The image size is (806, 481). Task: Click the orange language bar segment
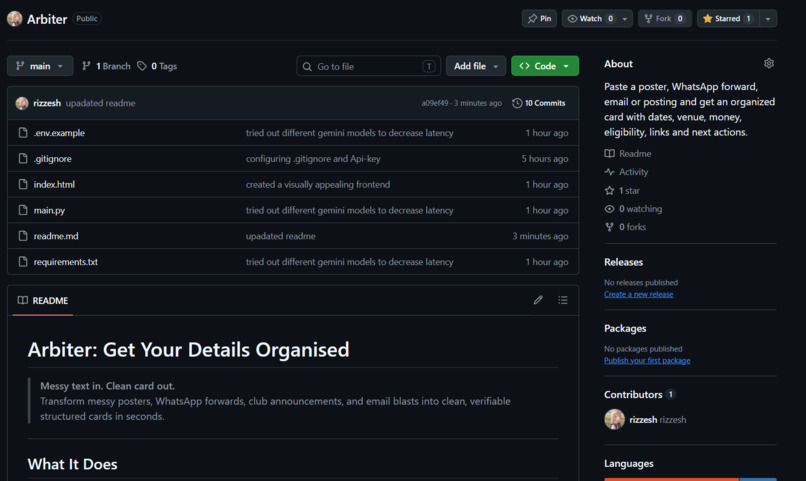(x=671, y=479)
